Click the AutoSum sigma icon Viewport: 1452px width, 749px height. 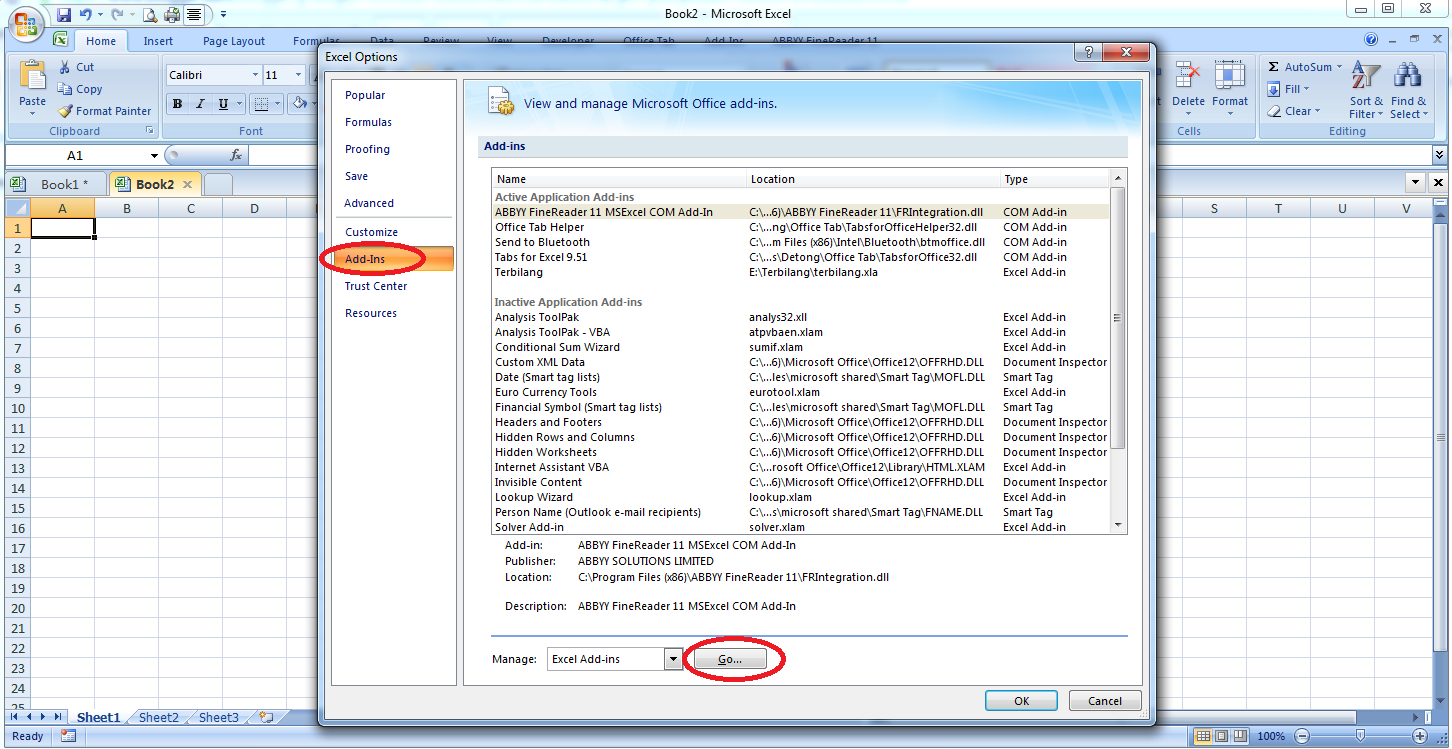click(x=1273, y=67)
